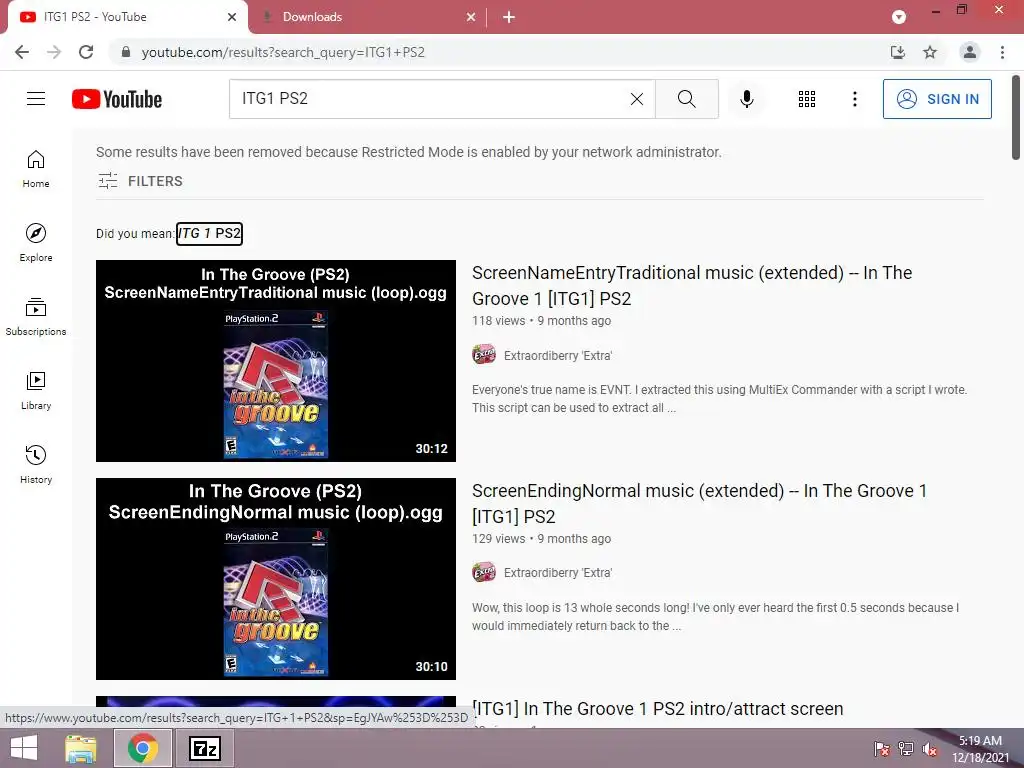The width and height of the screenshot is (1024, 768).
Task: Open the ScreenNameEntryTraditional music video title
Action: coord(692,285)
